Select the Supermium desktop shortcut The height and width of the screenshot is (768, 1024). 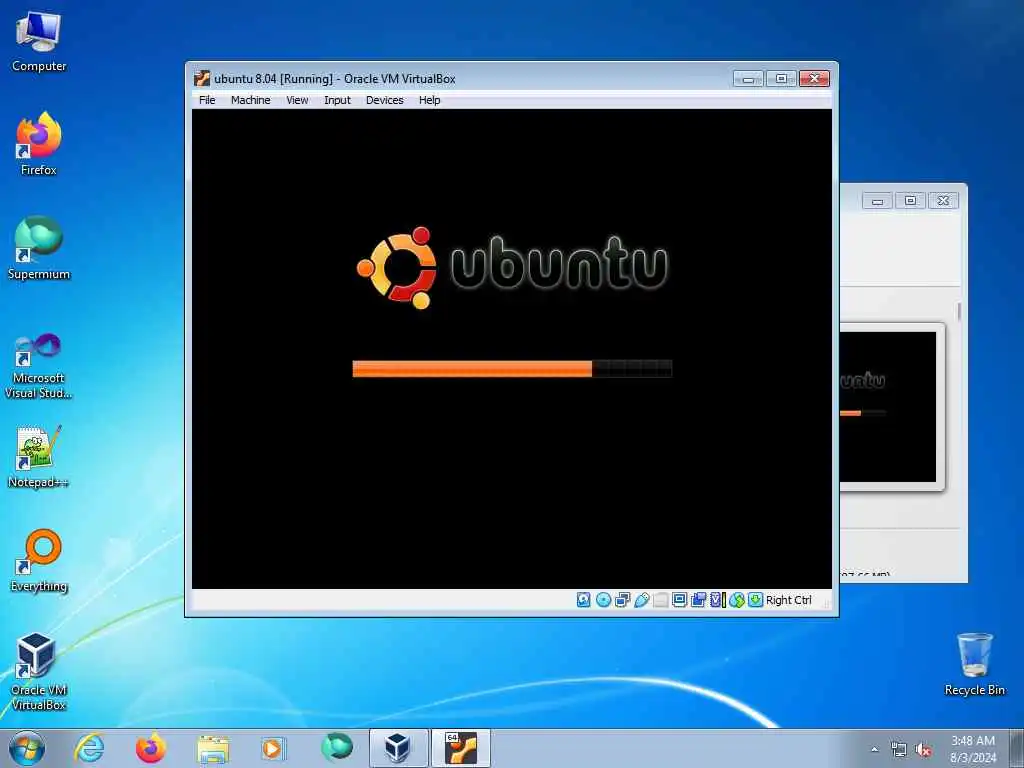39,248
